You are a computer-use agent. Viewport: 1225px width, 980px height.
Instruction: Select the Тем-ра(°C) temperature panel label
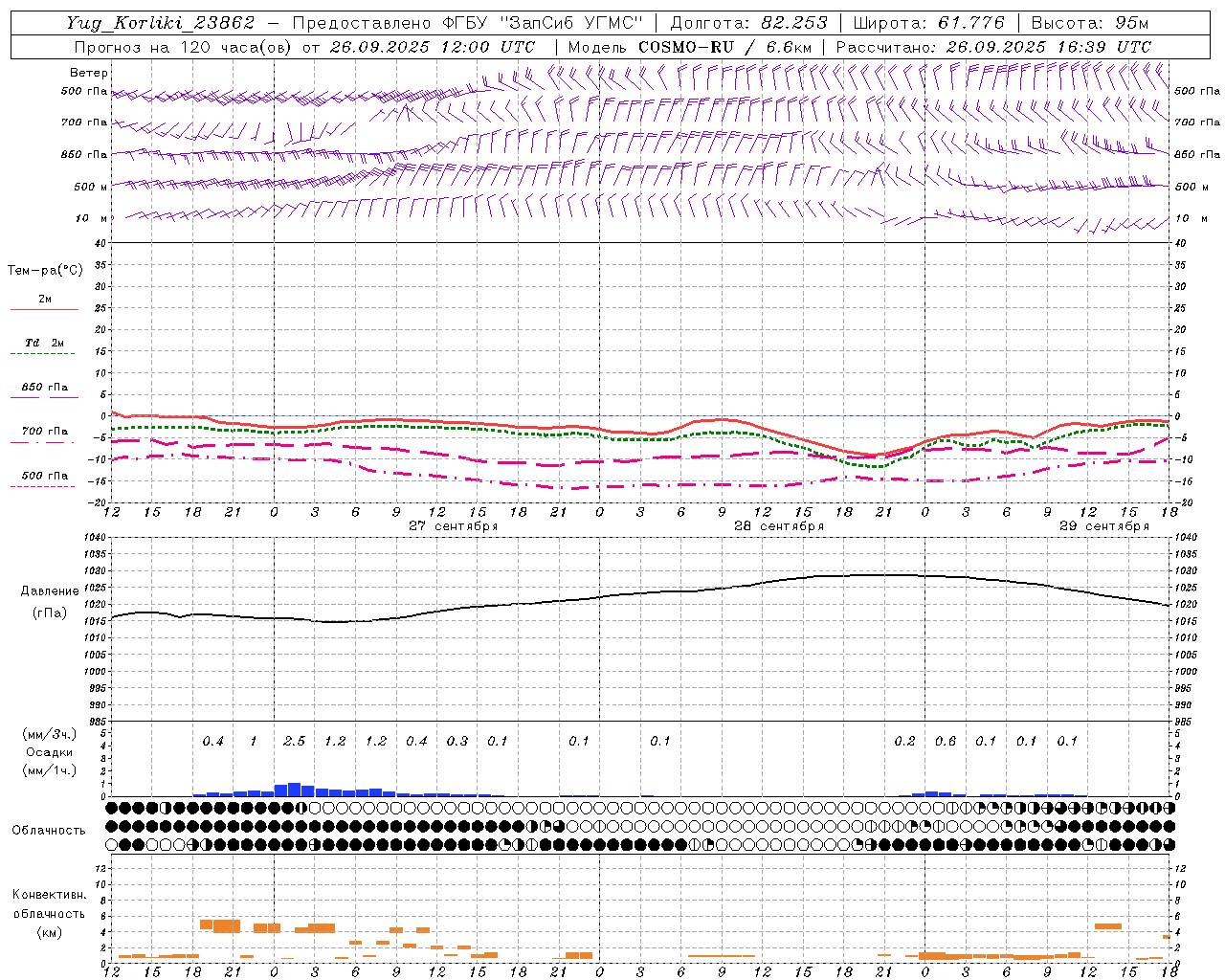pyautogui.click(x=45, y=271)
